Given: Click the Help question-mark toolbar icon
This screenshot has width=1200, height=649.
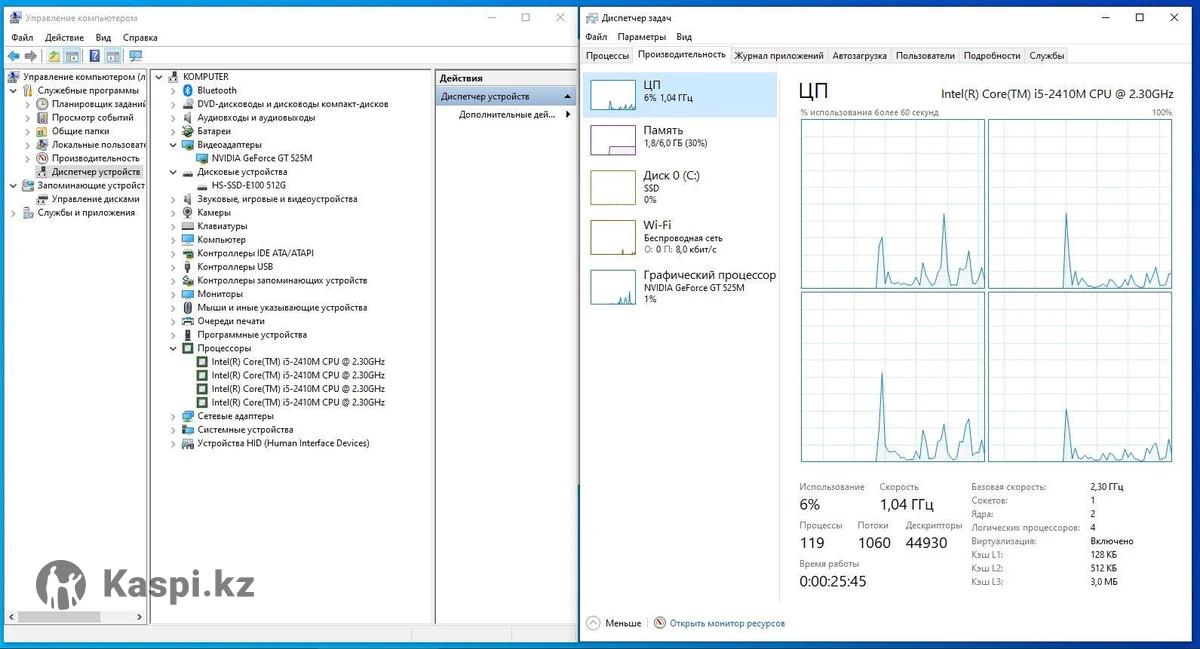Looking at the screenshot, I should coord(95,56).
